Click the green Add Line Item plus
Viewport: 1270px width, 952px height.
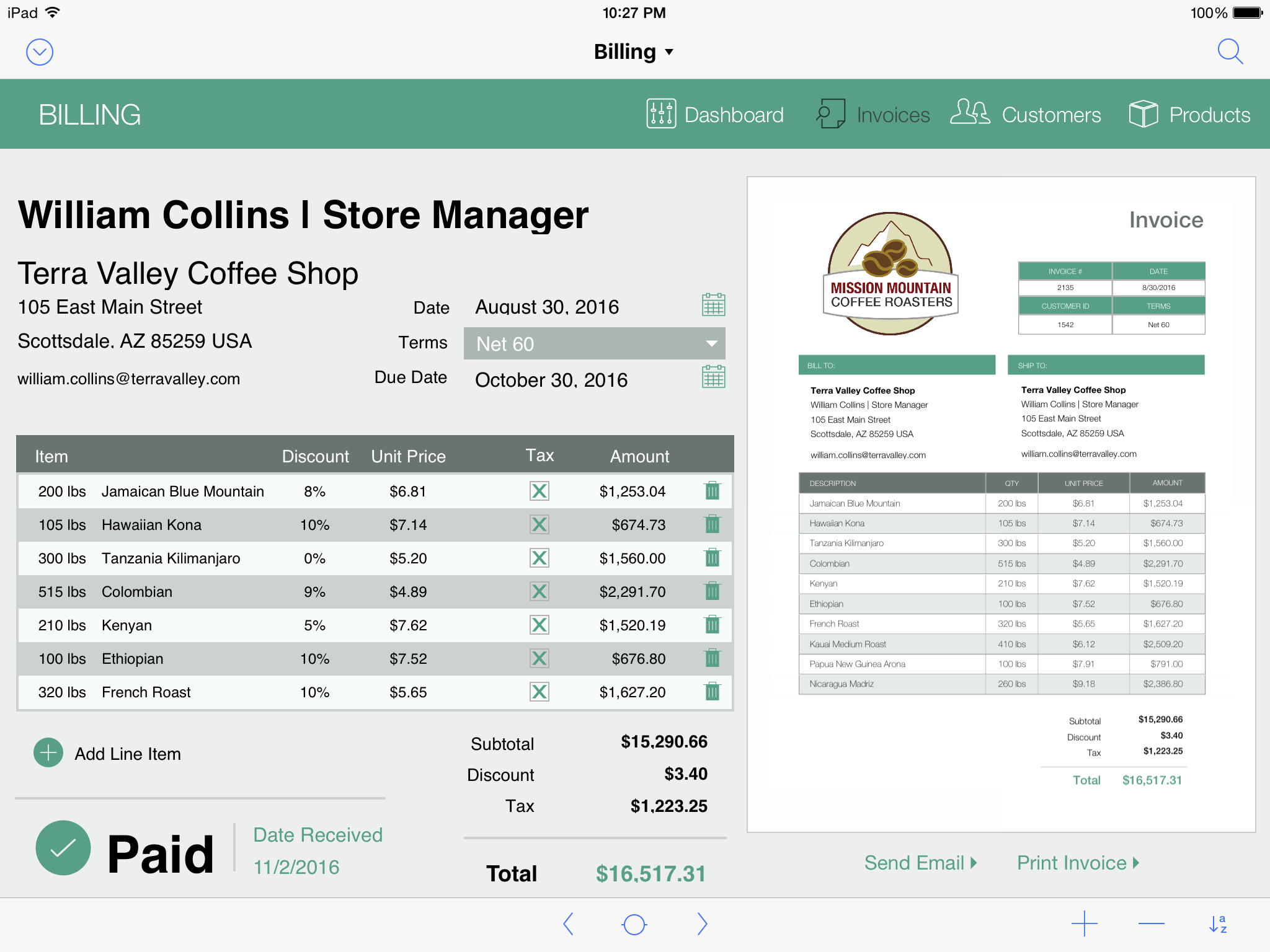tap(48, 753)
